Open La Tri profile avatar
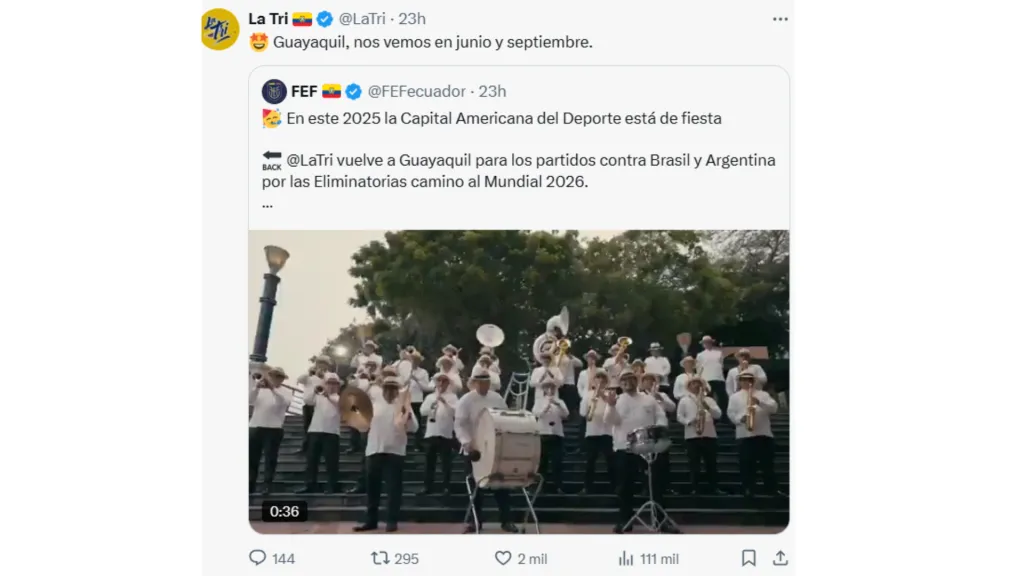This screenshot has height=576, width=1024. pos(220,29)
